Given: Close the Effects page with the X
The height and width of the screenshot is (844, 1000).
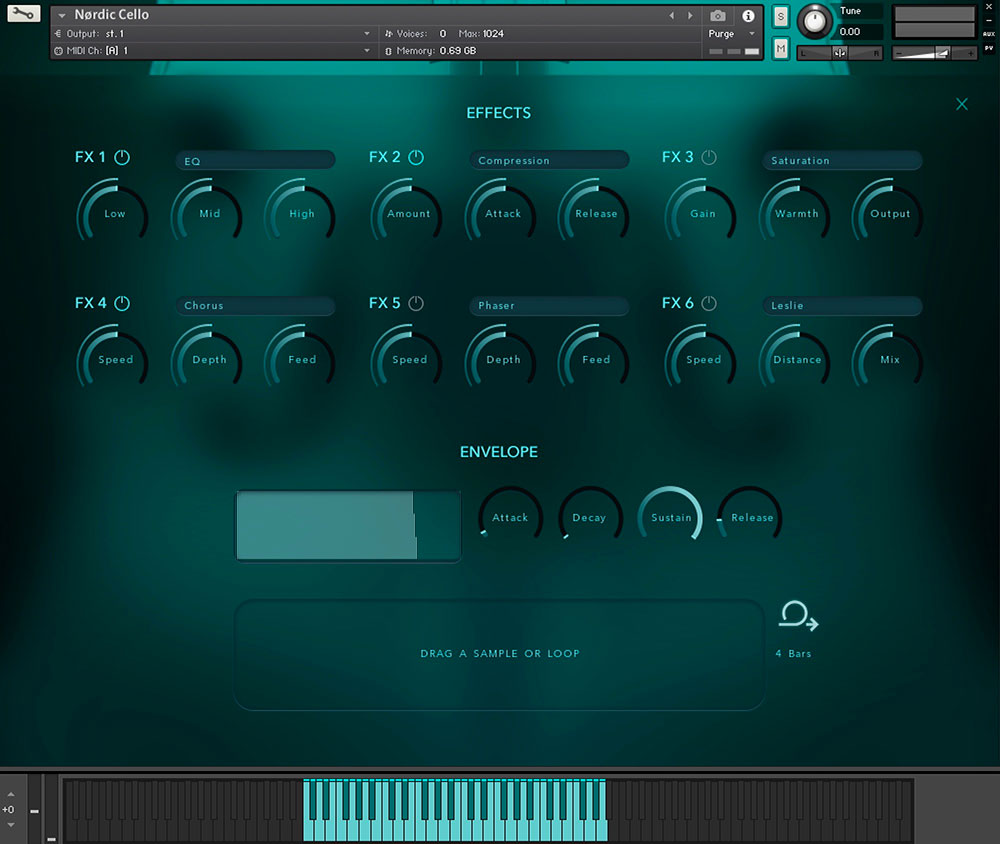Looking at the screenshot, I should [961, 103].
